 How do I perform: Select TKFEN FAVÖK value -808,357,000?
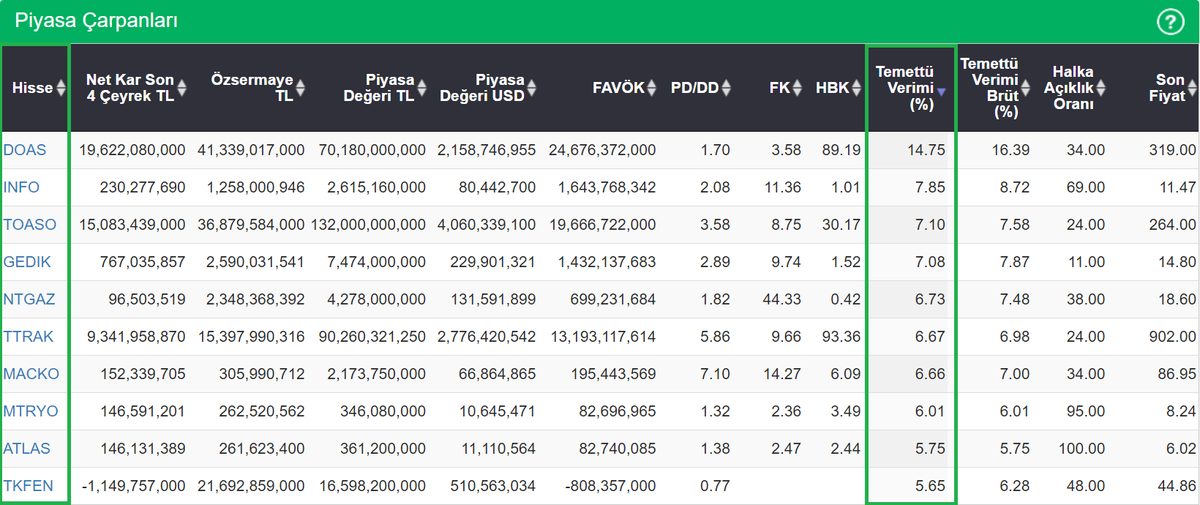click(x=610, y=486)
